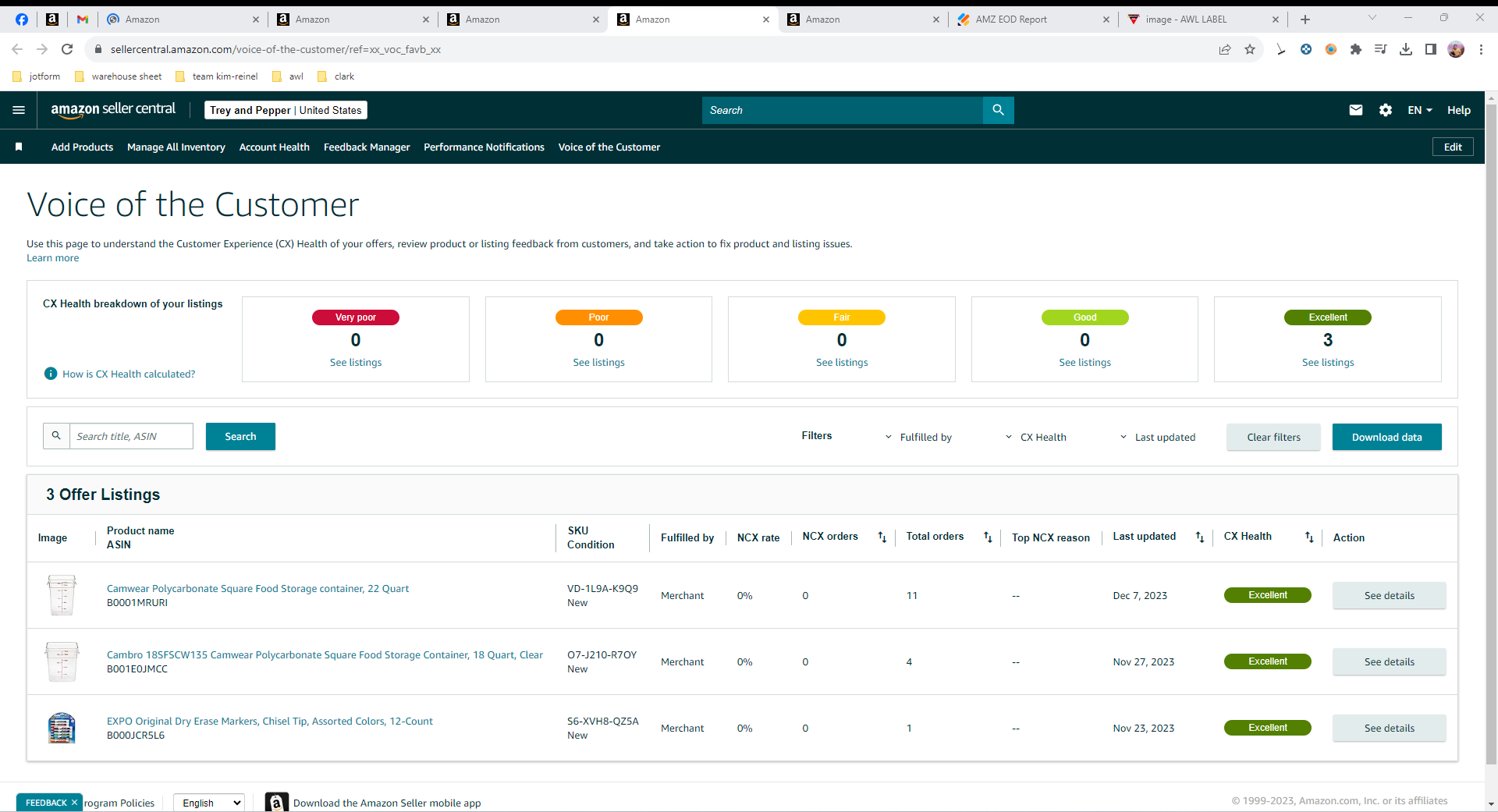Viewport: 1498px width, 812px height.
Task: Open the Chrome tab search chevron
Action: tap(1372, 18)
